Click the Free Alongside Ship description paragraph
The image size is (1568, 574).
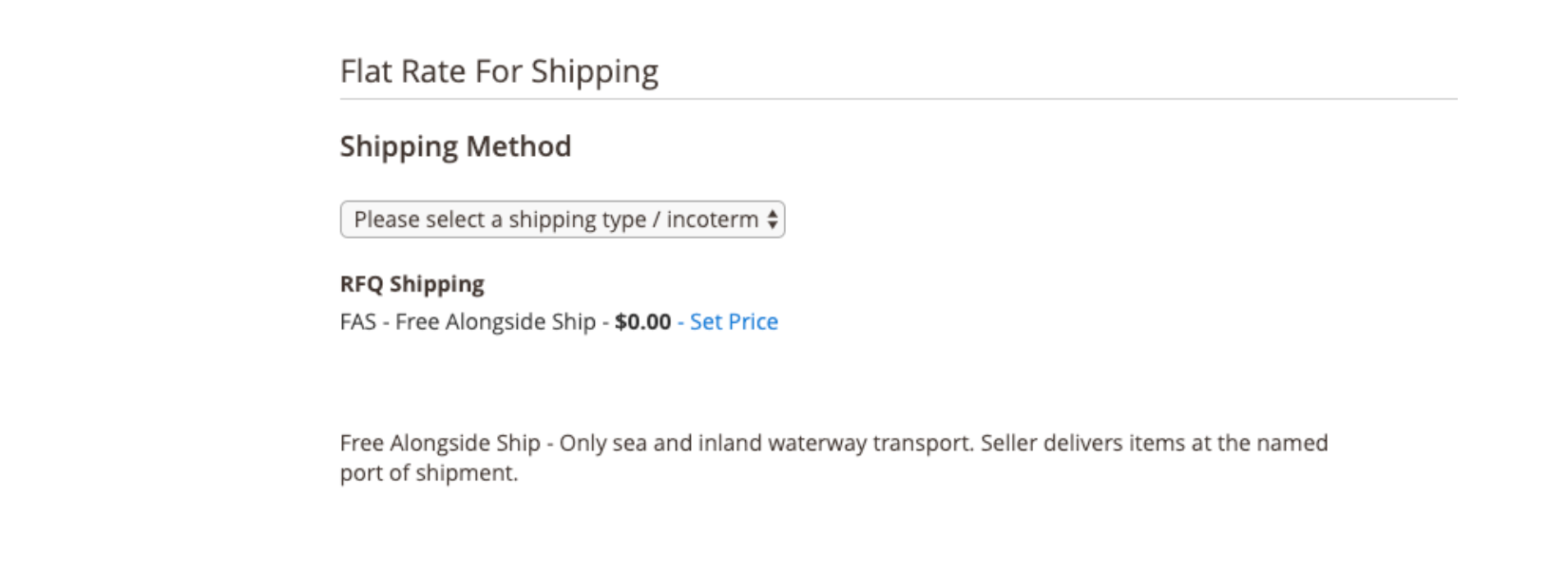tap(833, 457)
